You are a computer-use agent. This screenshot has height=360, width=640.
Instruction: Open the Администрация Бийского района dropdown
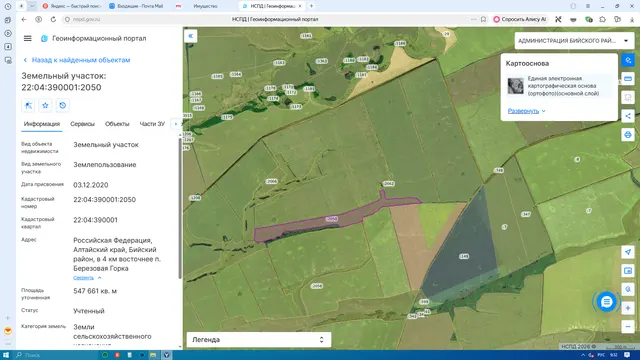tap(574, 41)
